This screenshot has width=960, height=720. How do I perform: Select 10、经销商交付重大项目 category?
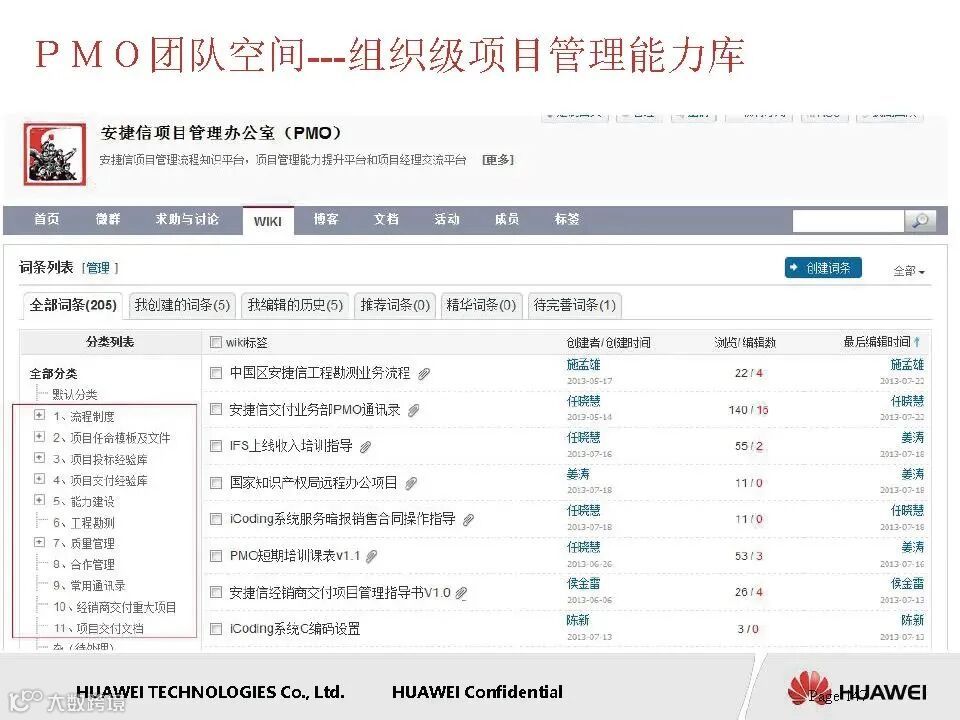click(x=114, y=607)
